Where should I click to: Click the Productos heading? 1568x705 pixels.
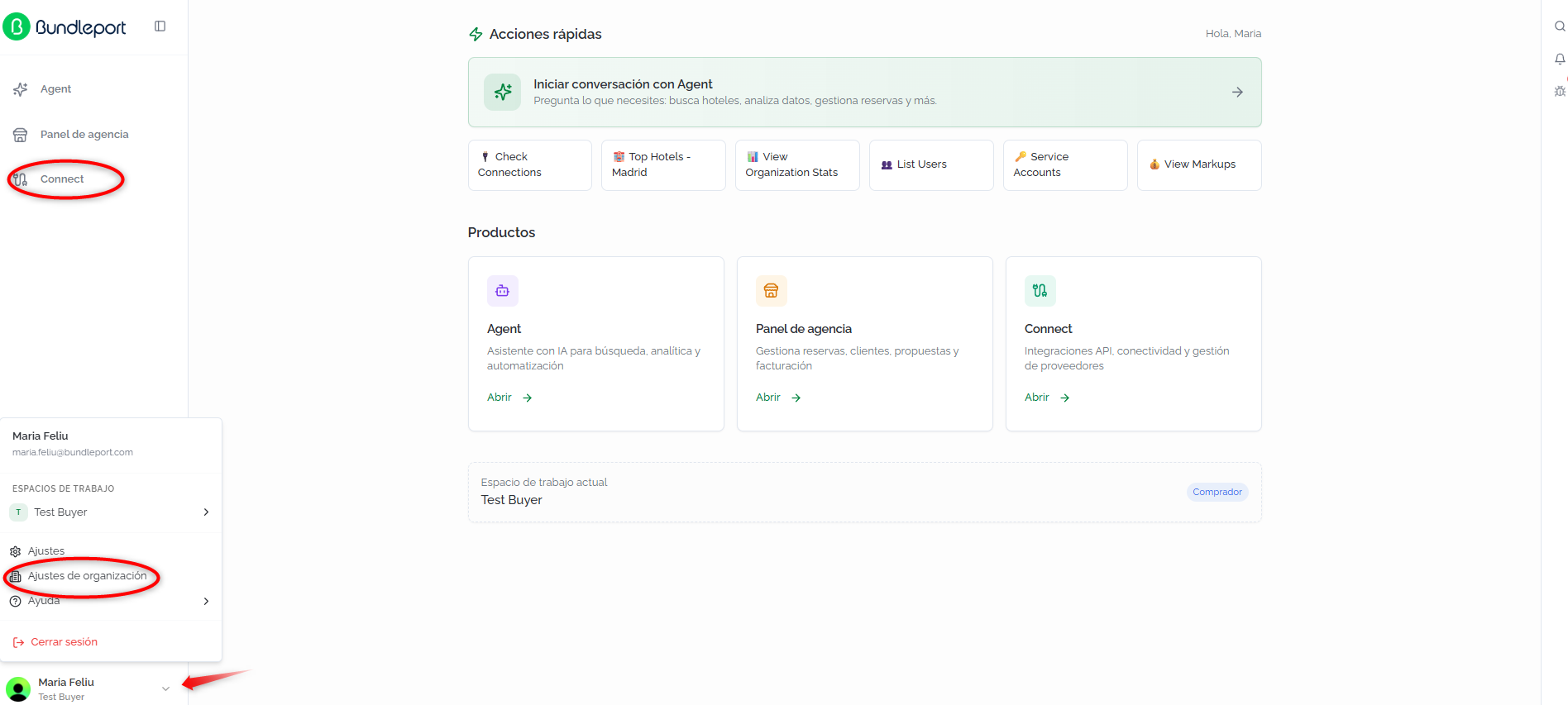click(501, 233)
